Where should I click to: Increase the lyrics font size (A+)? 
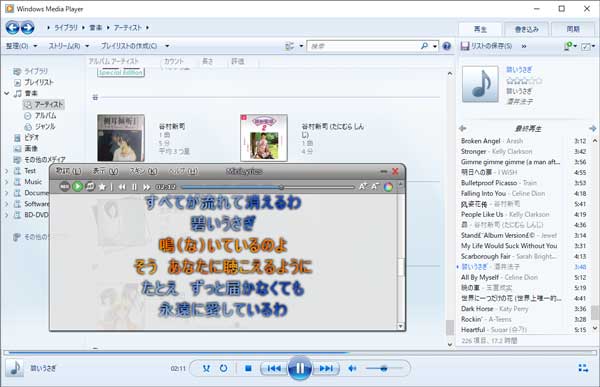coord(363,186)
